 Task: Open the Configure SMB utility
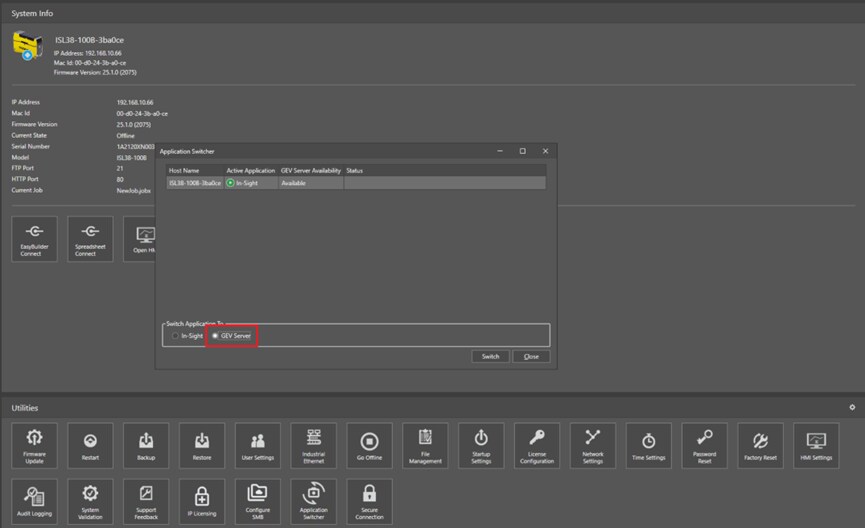[257, 501]
